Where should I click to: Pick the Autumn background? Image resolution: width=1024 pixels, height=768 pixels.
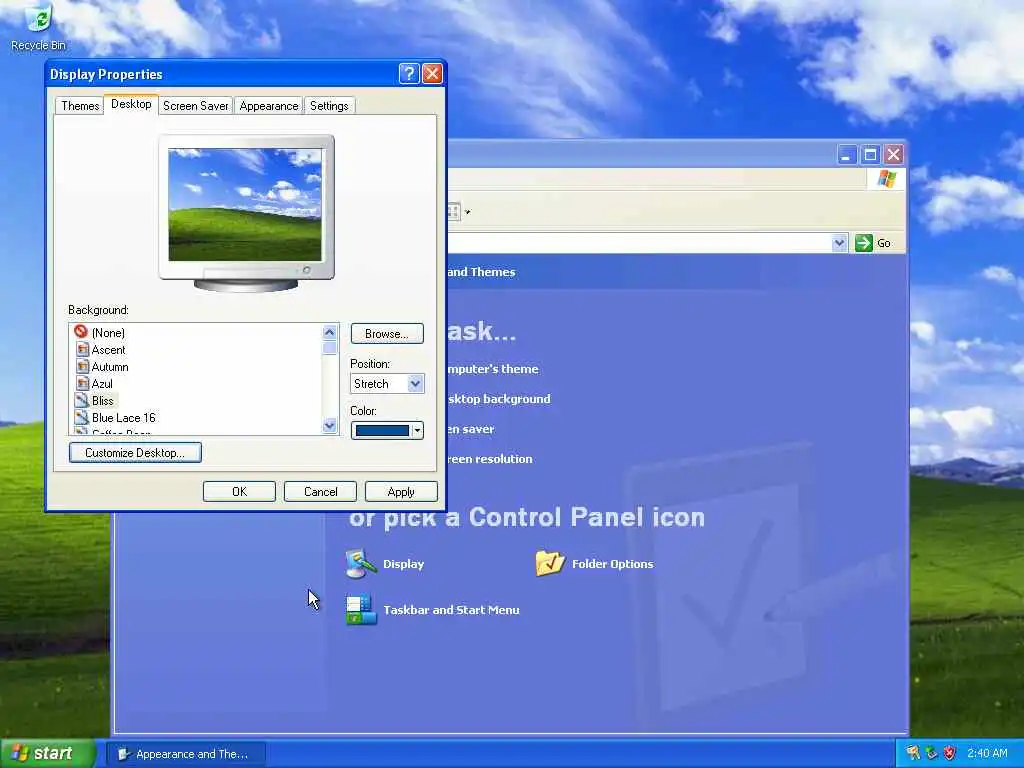pyautogui.click(x=110, y=367)
